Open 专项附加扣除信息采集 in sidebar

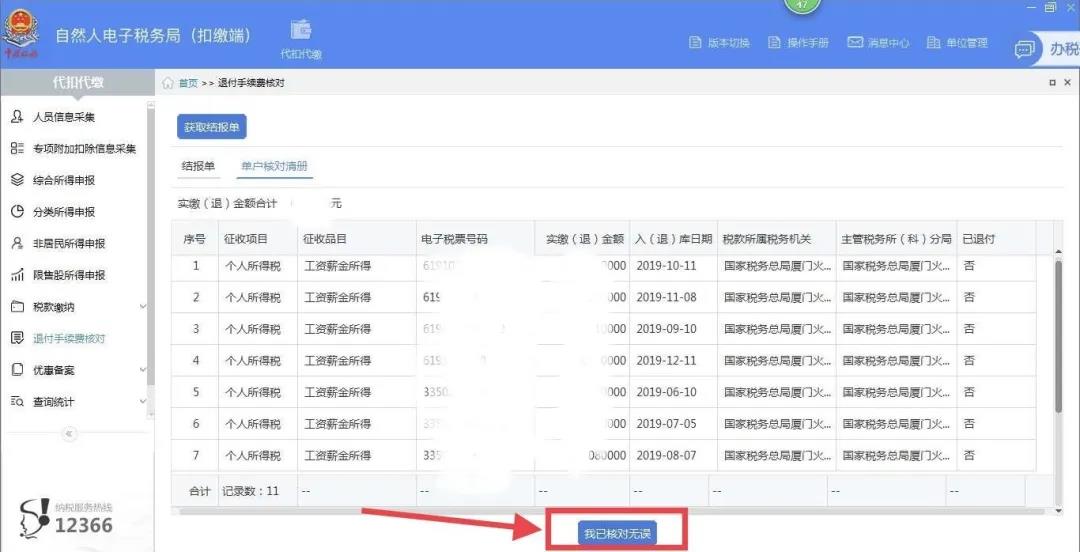pos(84,149)
